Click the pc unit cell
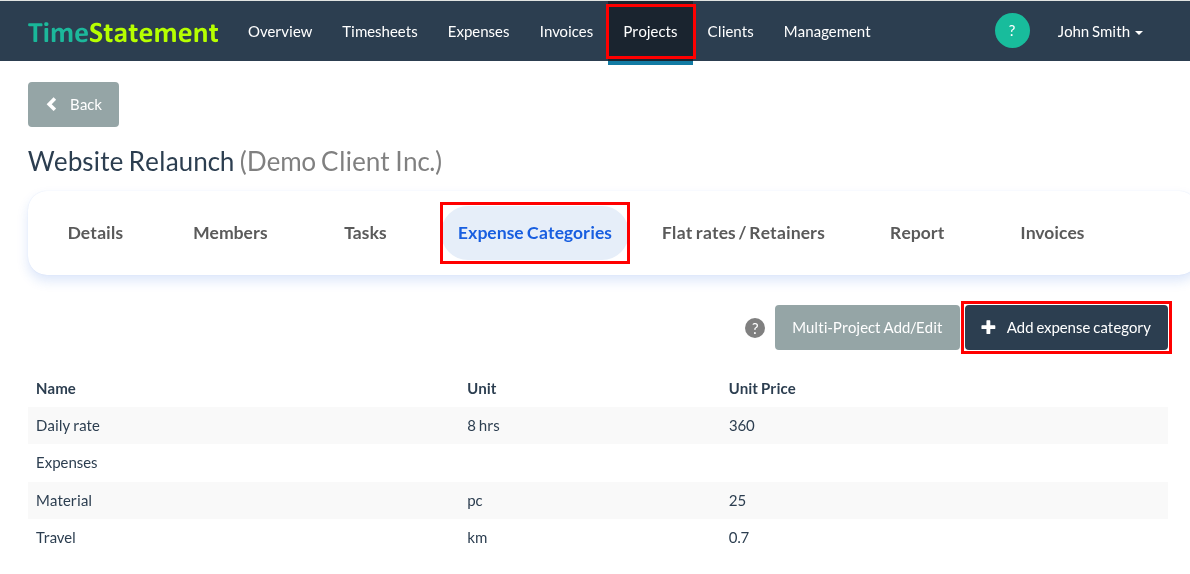The height and width of the screenshot is (574, 1190). [x=475, y=501]
